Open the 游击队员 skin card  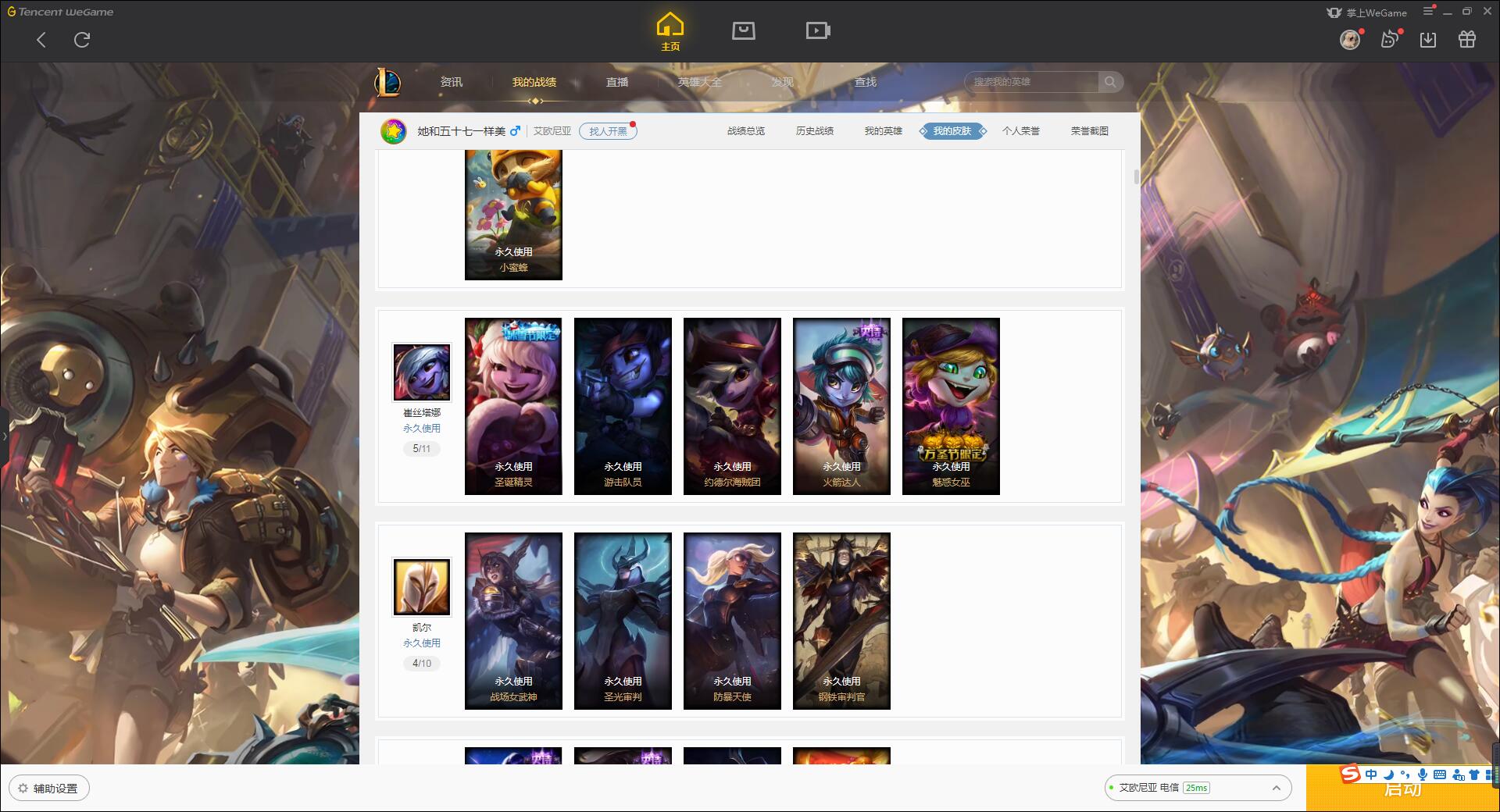click(623, 406)
